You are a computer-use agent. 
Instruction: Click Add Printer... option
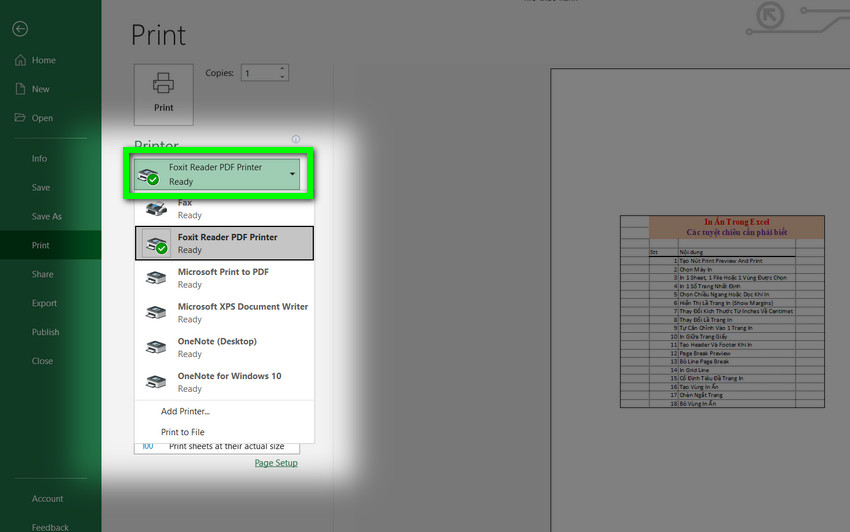click(x=185, y=411)
